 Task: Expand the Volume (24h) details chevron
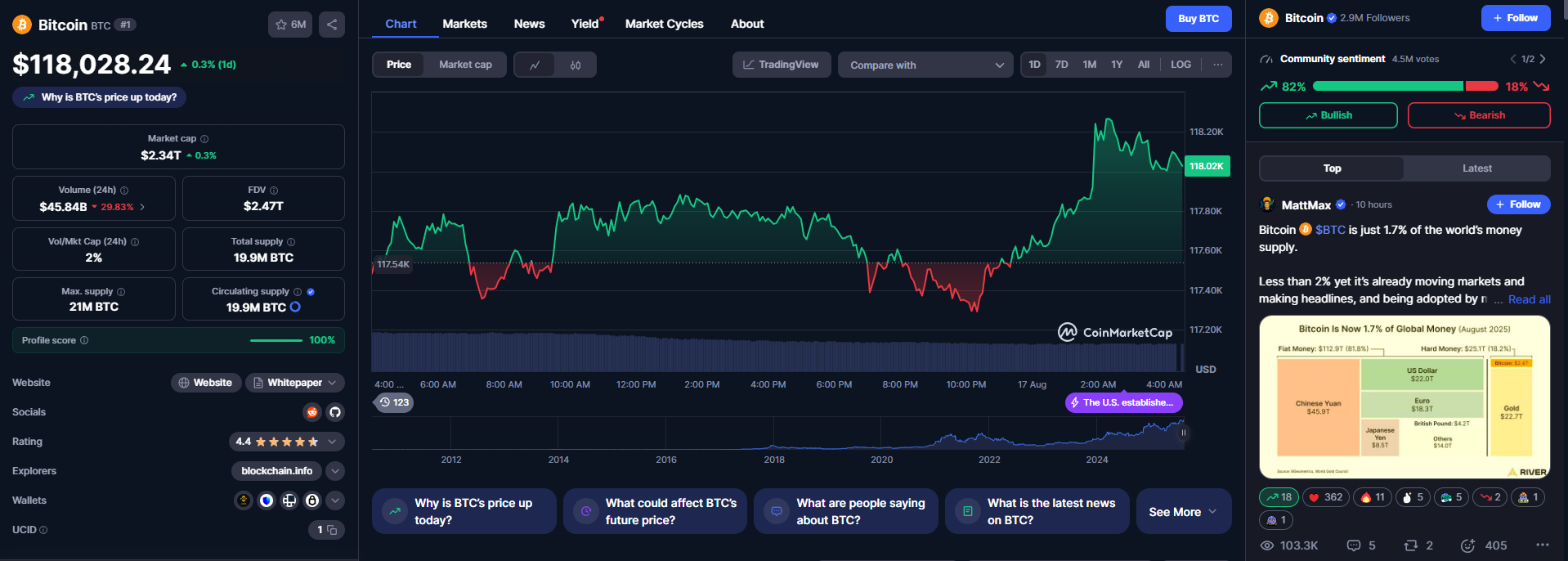tap(142, 207)
